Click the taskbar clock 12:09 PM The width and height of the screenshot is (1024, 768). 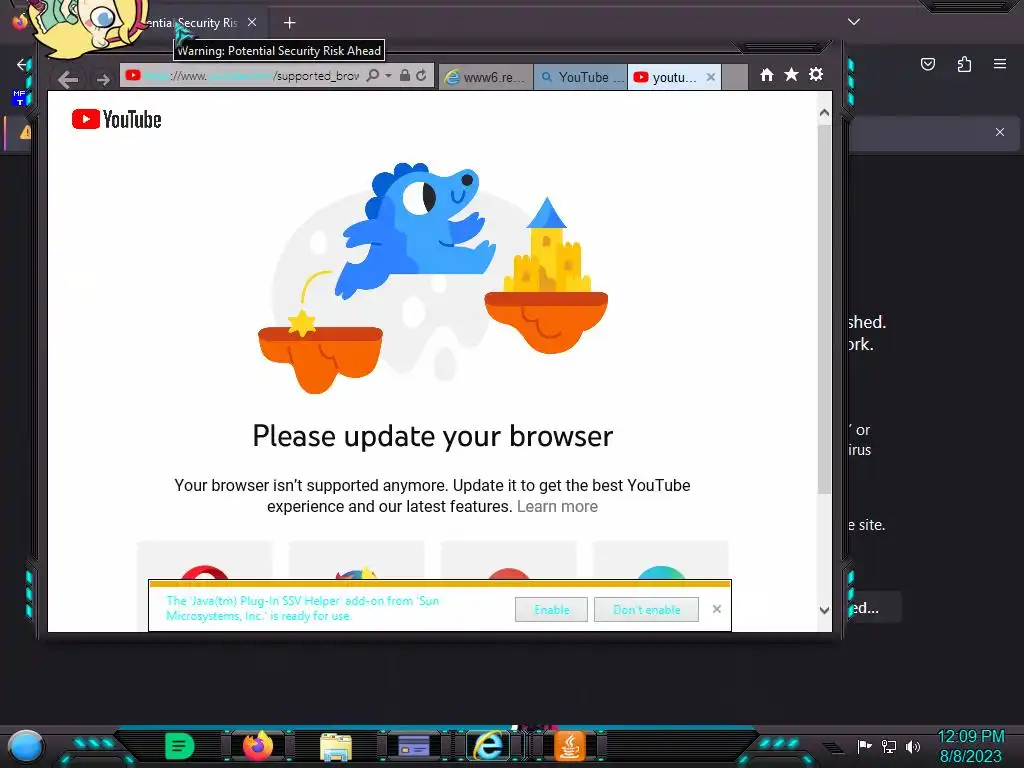[970, 737]
